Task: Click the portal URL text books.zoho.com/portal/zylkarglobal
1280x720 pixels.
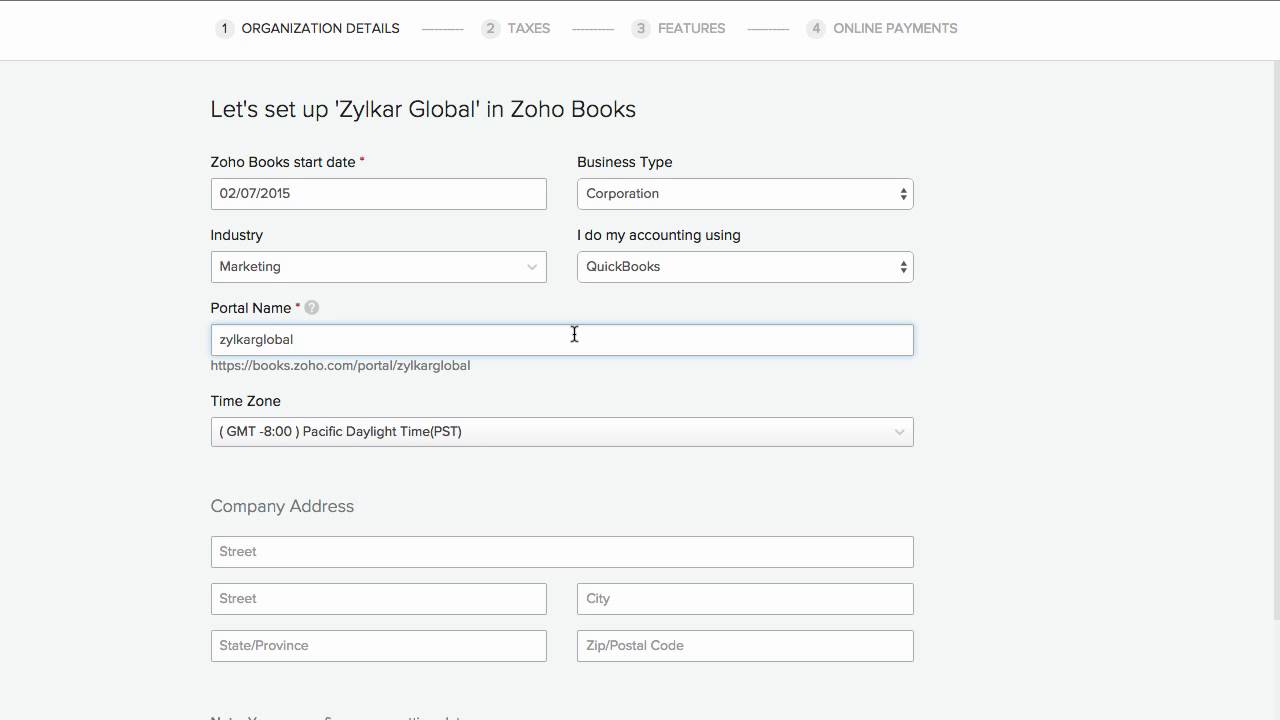Action: pyautogui.click(x=340, y=366)
